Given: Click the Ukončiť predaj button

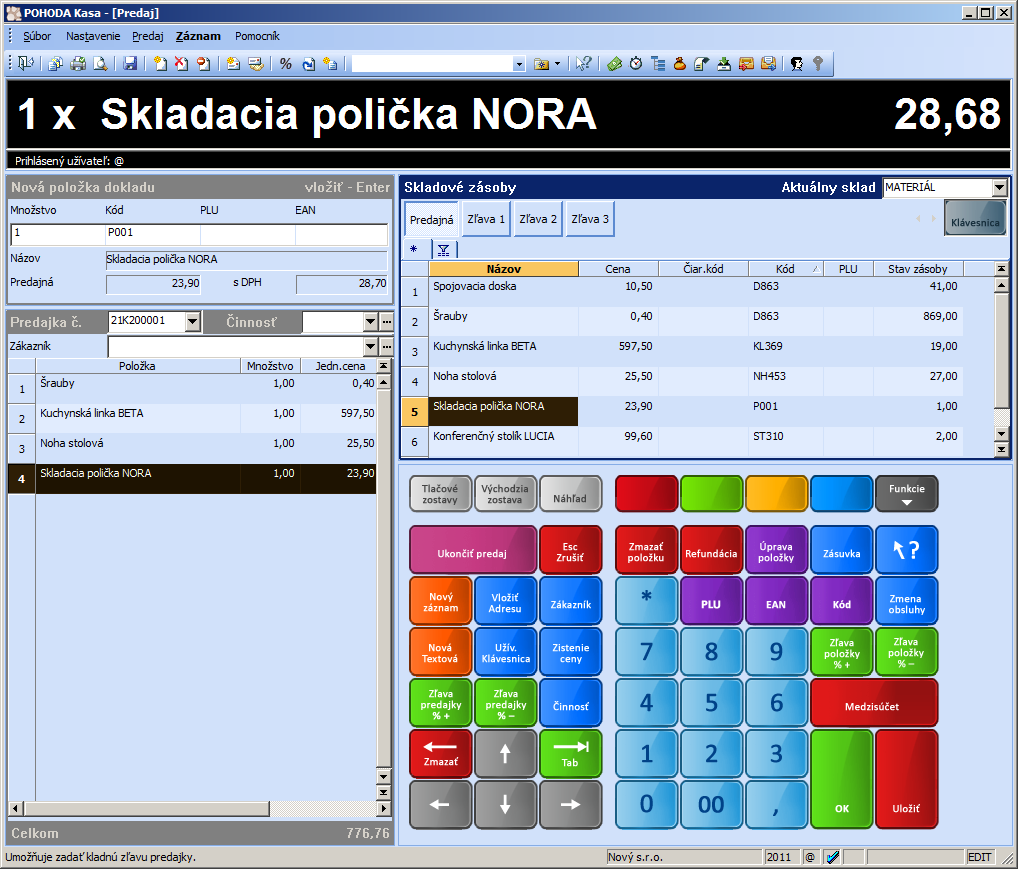Looking at the screenshot, I should click(473, 551).
